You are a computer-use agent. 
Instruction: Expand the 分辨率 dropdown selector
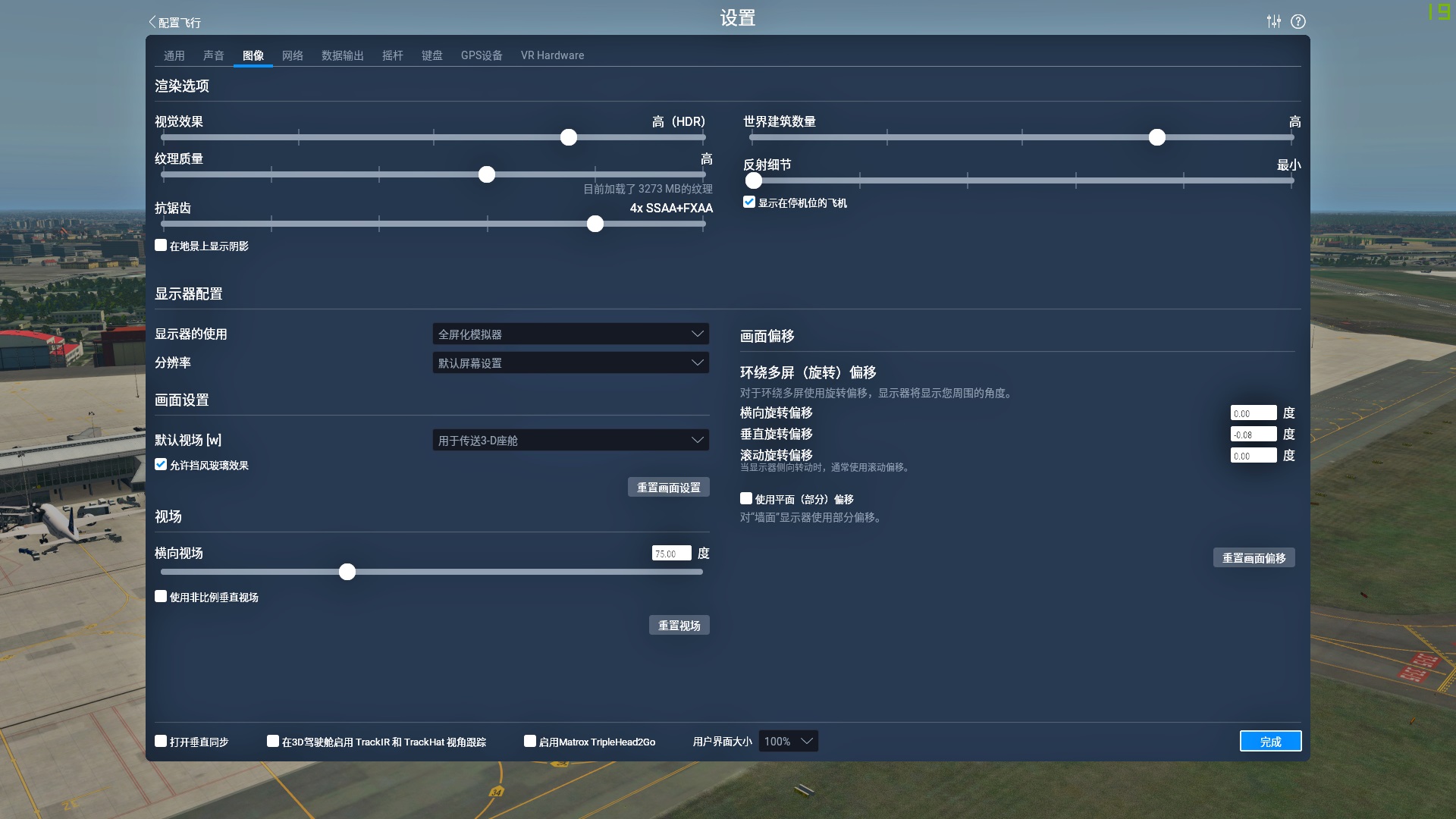570,362
